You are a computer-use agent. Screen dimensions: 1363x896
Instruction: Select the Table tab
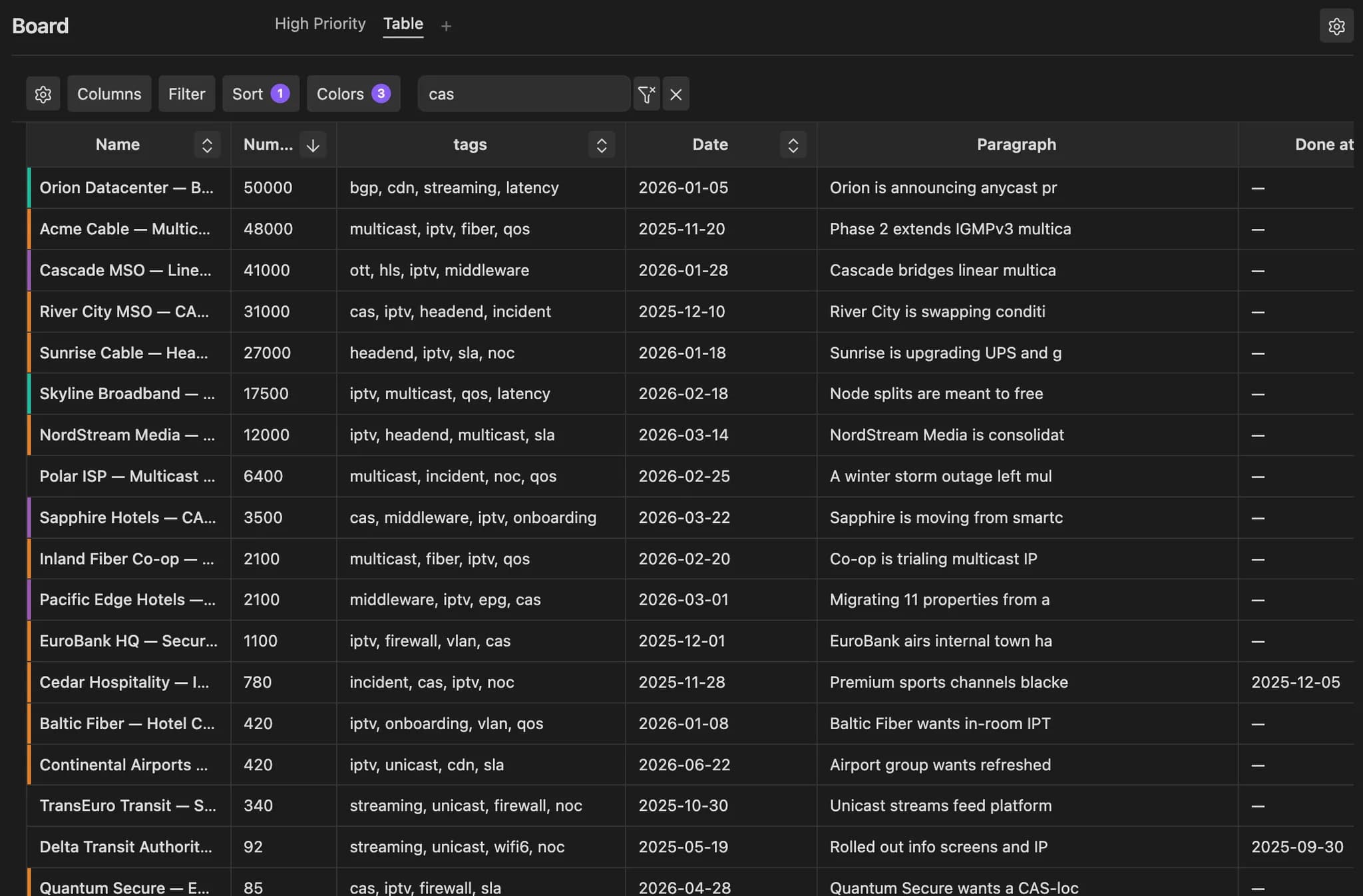(403, 24)
